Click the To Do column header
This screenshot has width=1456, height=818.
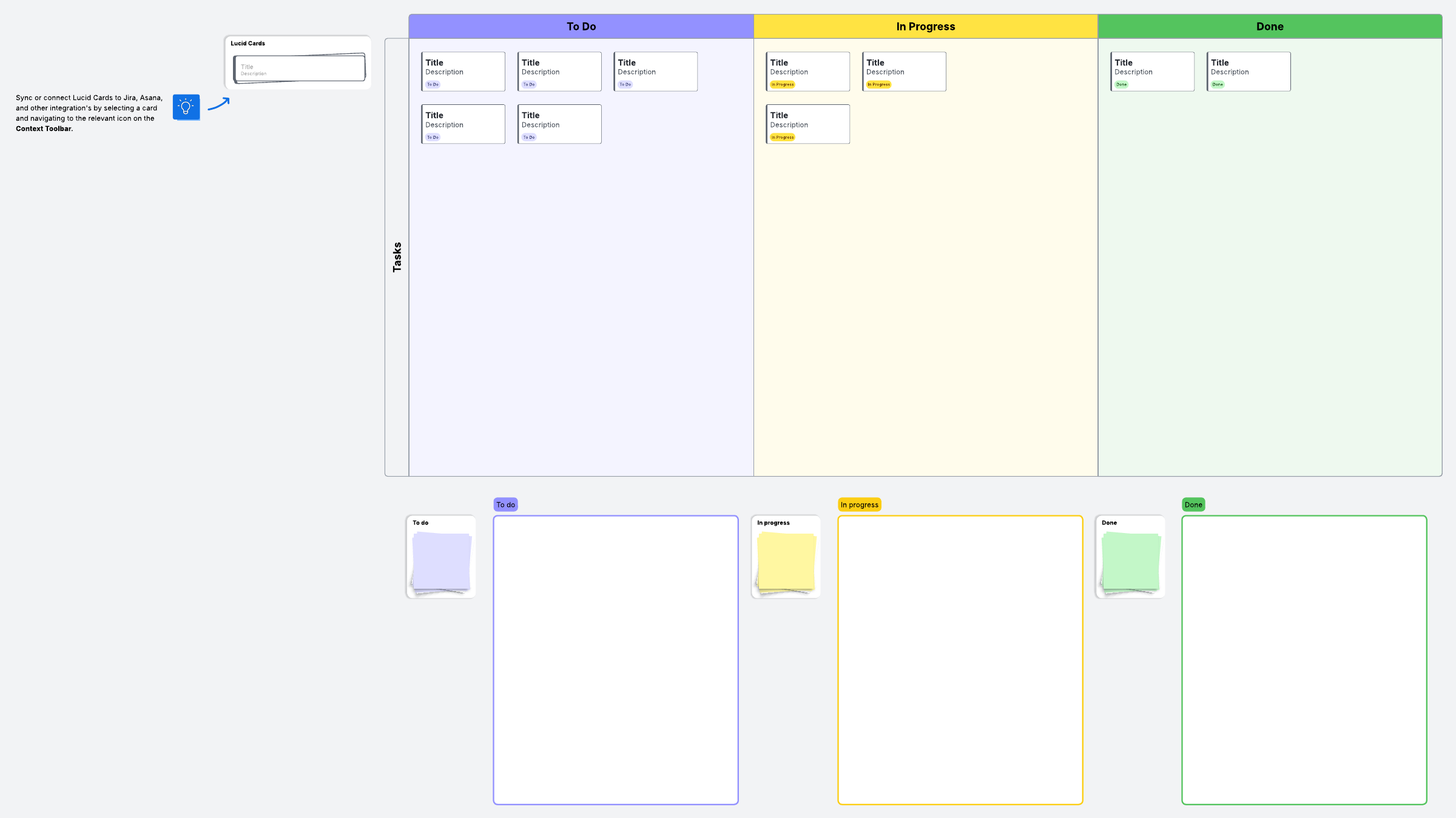581,27
